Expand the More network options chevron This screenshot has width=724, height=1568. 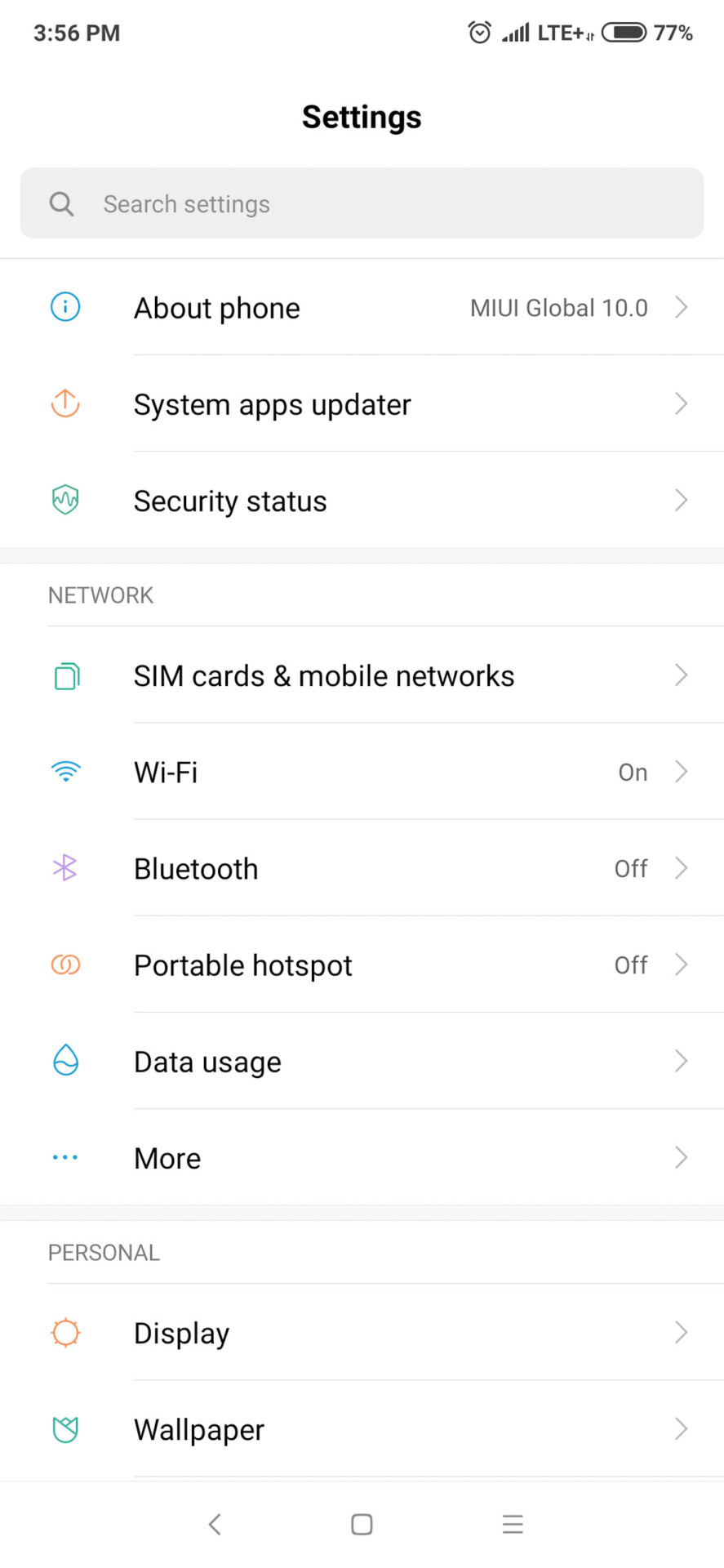click(x=682, y=1157)
